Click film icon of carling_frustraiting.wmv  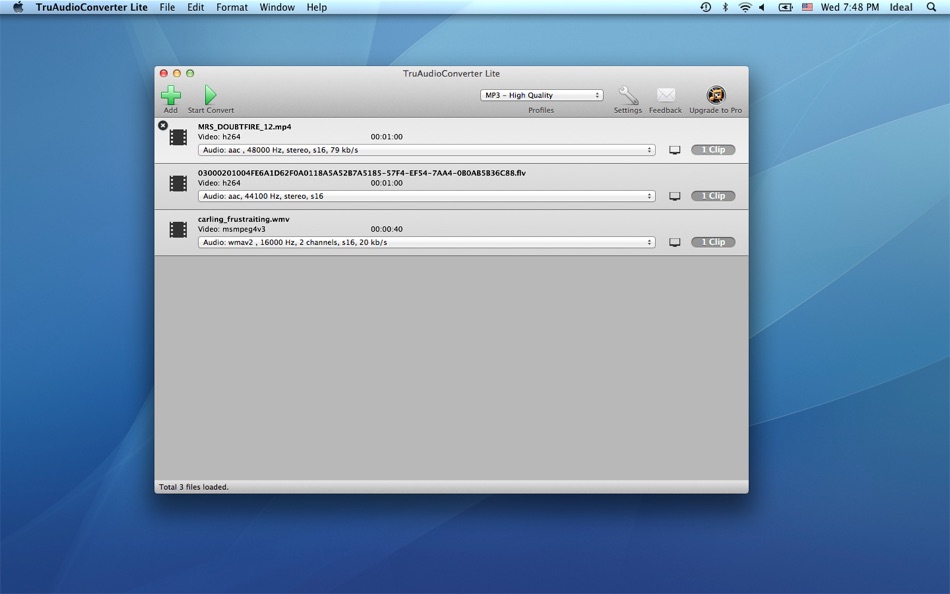click(178, 229)
